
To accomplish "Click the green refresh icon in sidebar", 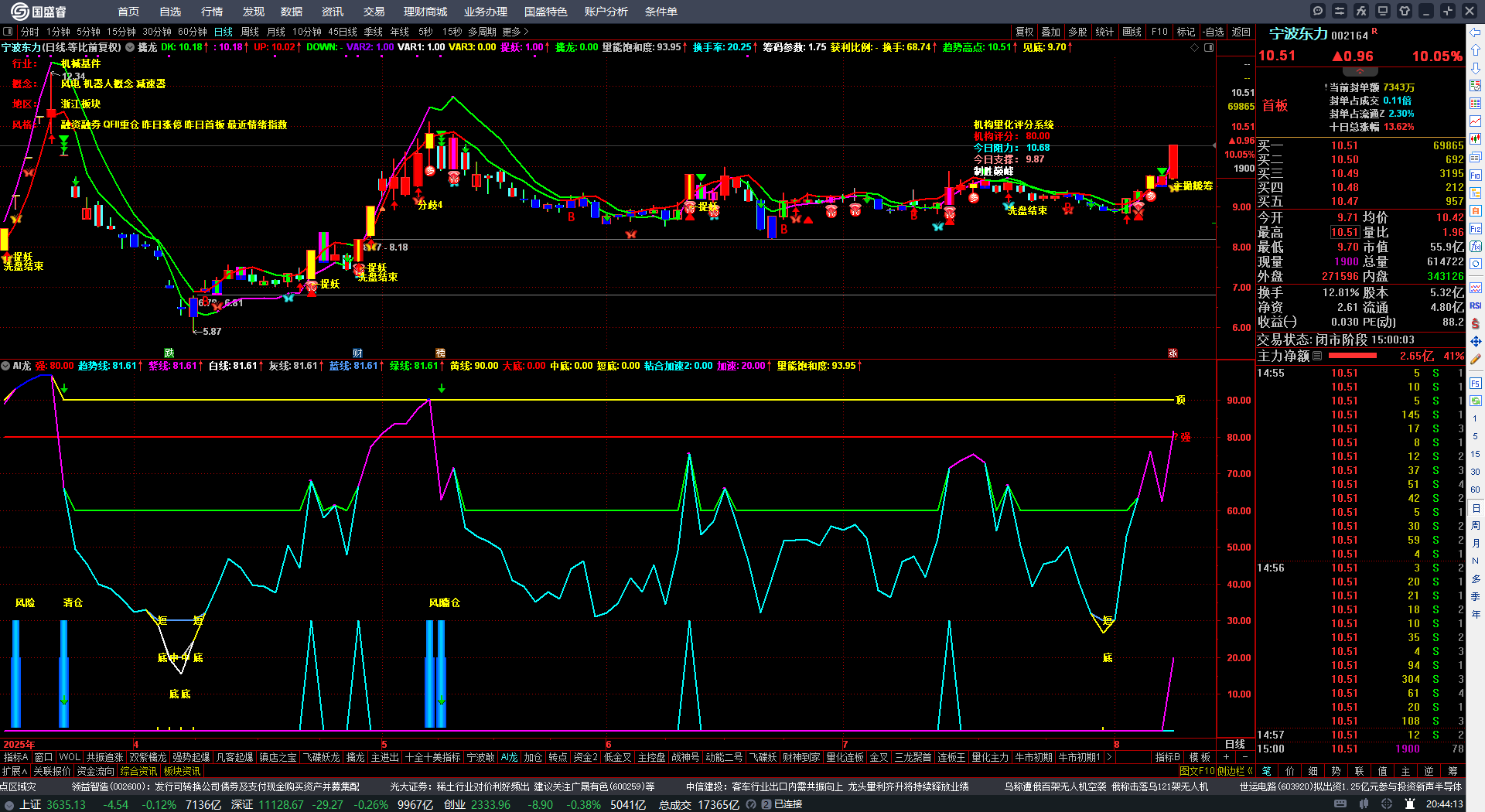I will pos(1476,401).
